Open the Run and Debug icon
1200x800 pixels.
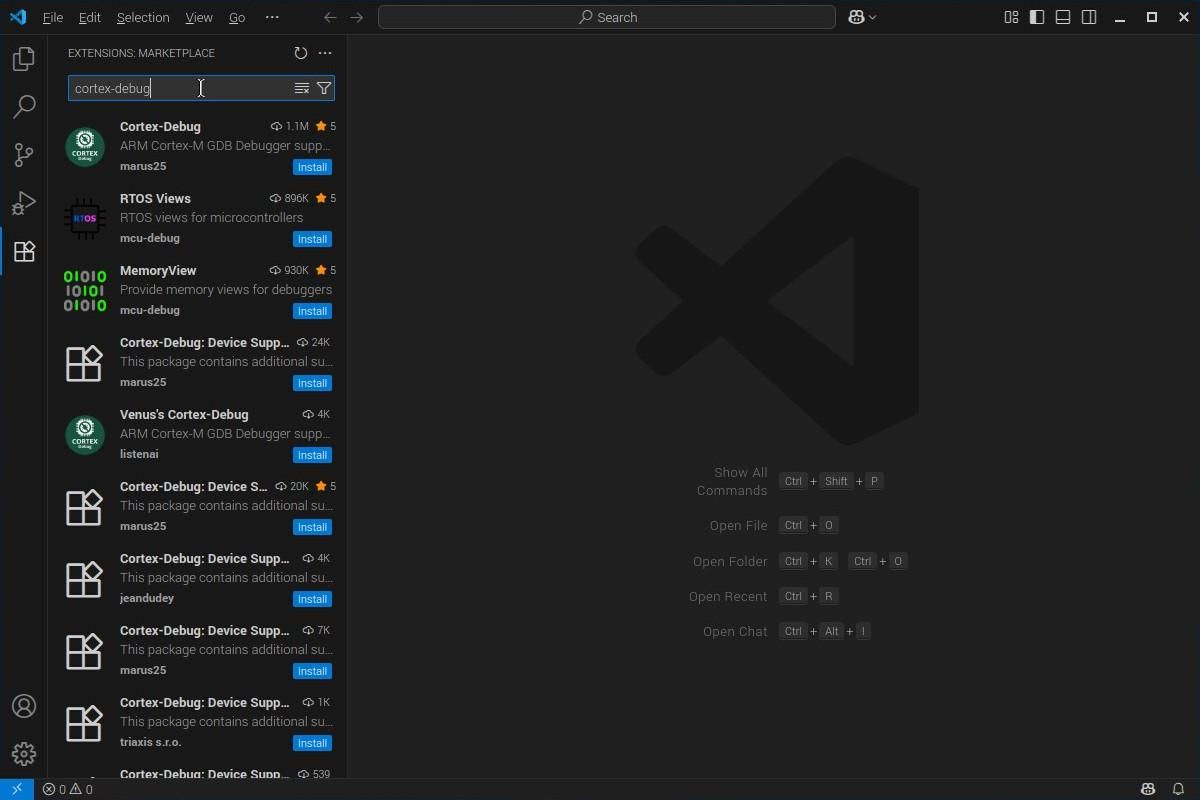pyautogui.click(x=24, y=203)
